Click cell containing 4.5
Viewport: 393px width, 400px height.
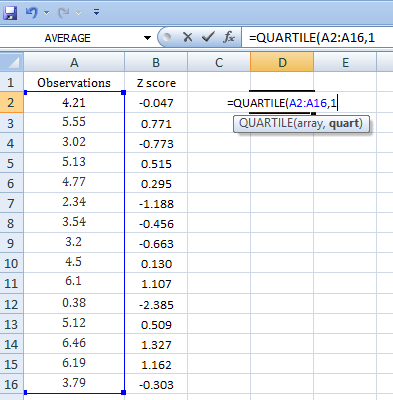pos(74,263)
